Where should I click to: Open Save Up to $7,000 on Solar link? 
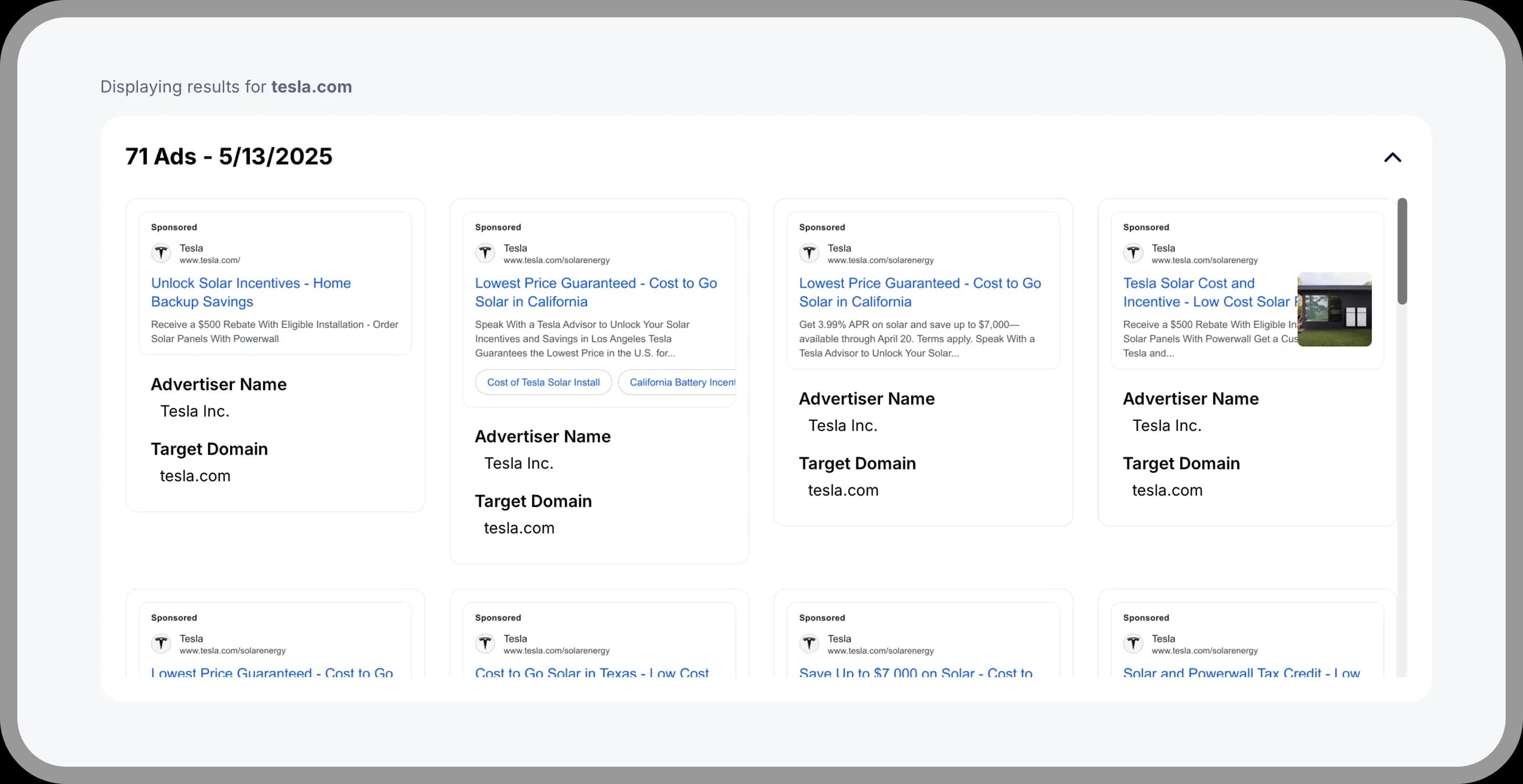[916, 673]
